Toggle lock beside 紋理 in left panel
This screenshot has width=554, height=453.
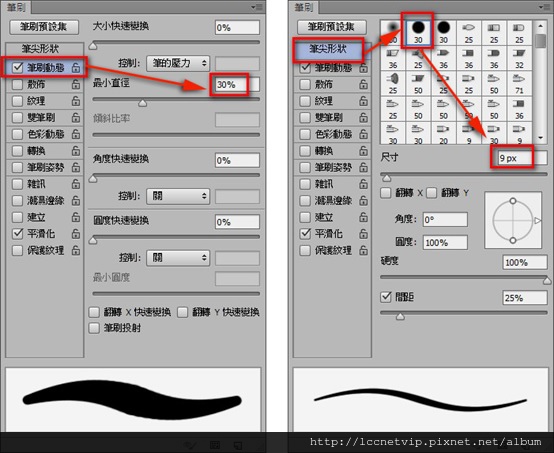(76, 101)
